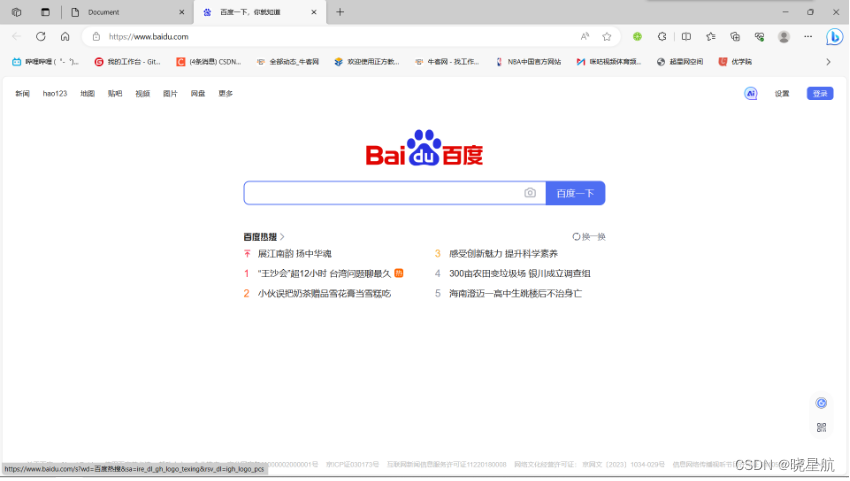This screenshot has height=481, width=850.
Task: Close the Document tab
Action: pos(182,12)
